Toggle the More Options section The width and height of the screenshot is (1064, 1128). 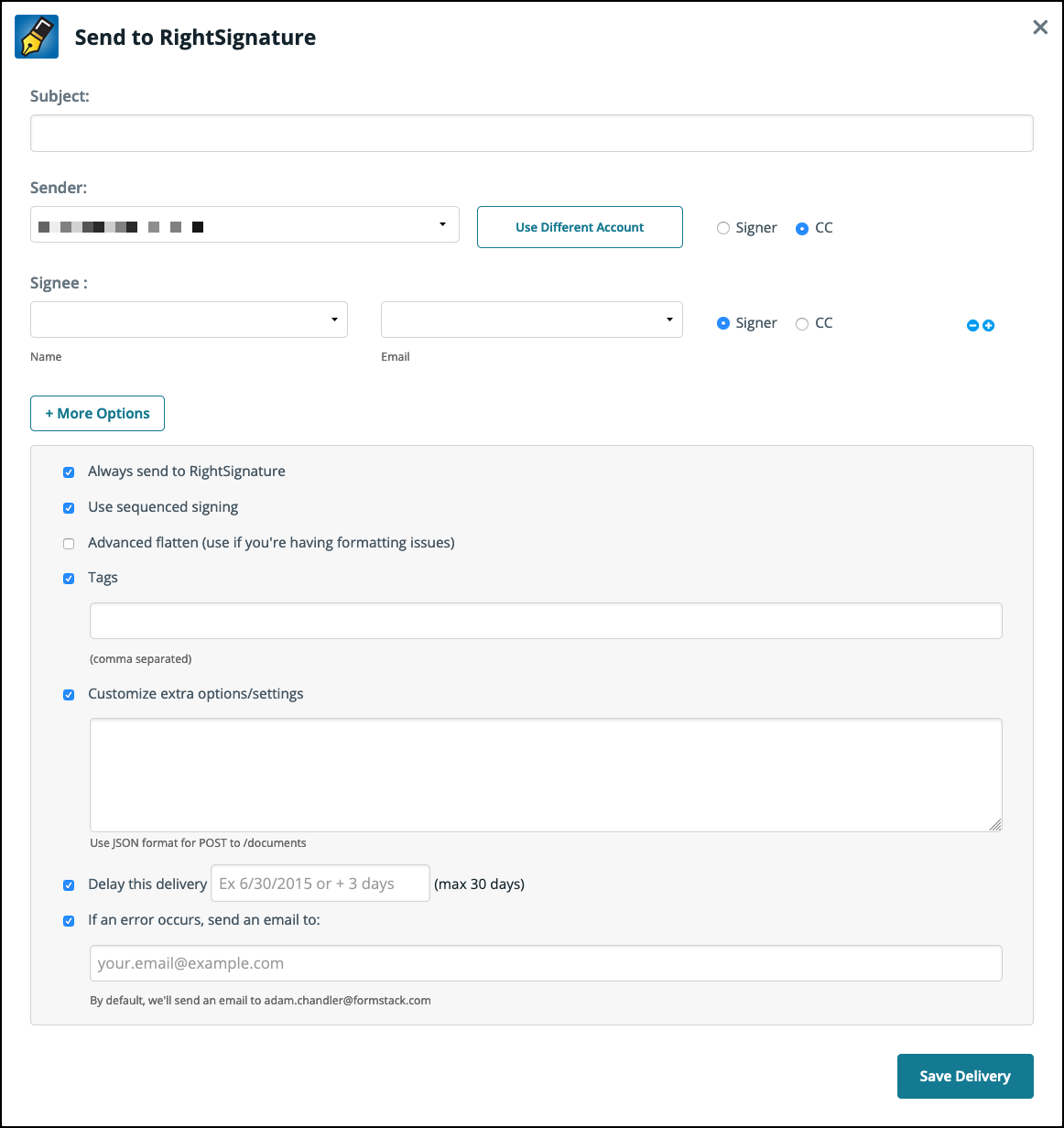pos(97,413)
